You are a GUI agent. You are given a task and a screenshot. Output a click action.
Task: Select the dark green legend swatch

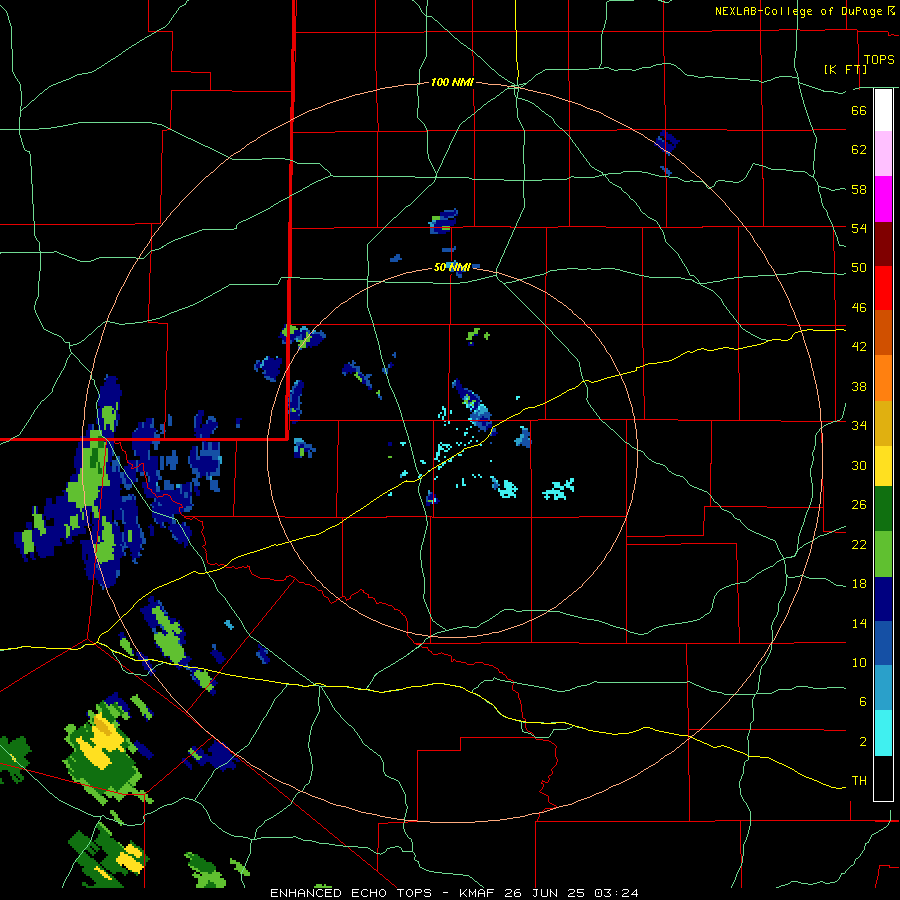pos(883,509)
